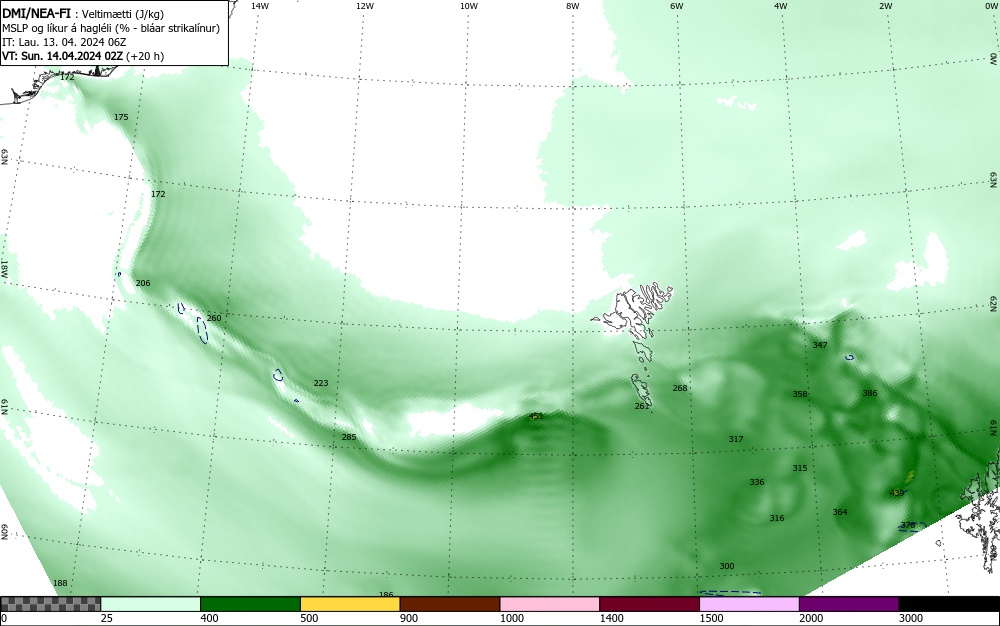Screen dimensions: 1000x626
Task: Pick the dark green 400–500 legend swatch
Action: (x=250, y=604)
